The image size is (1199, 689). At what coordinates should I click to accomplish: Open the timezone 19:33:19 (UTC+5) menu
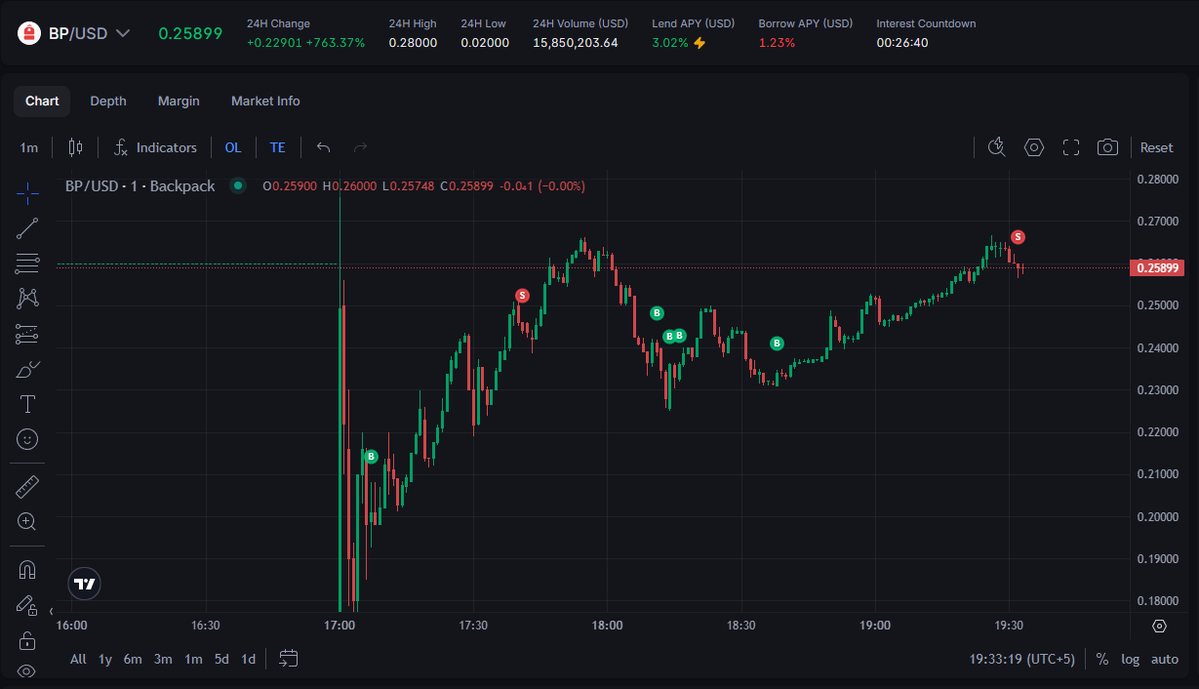pos(1022,659)
